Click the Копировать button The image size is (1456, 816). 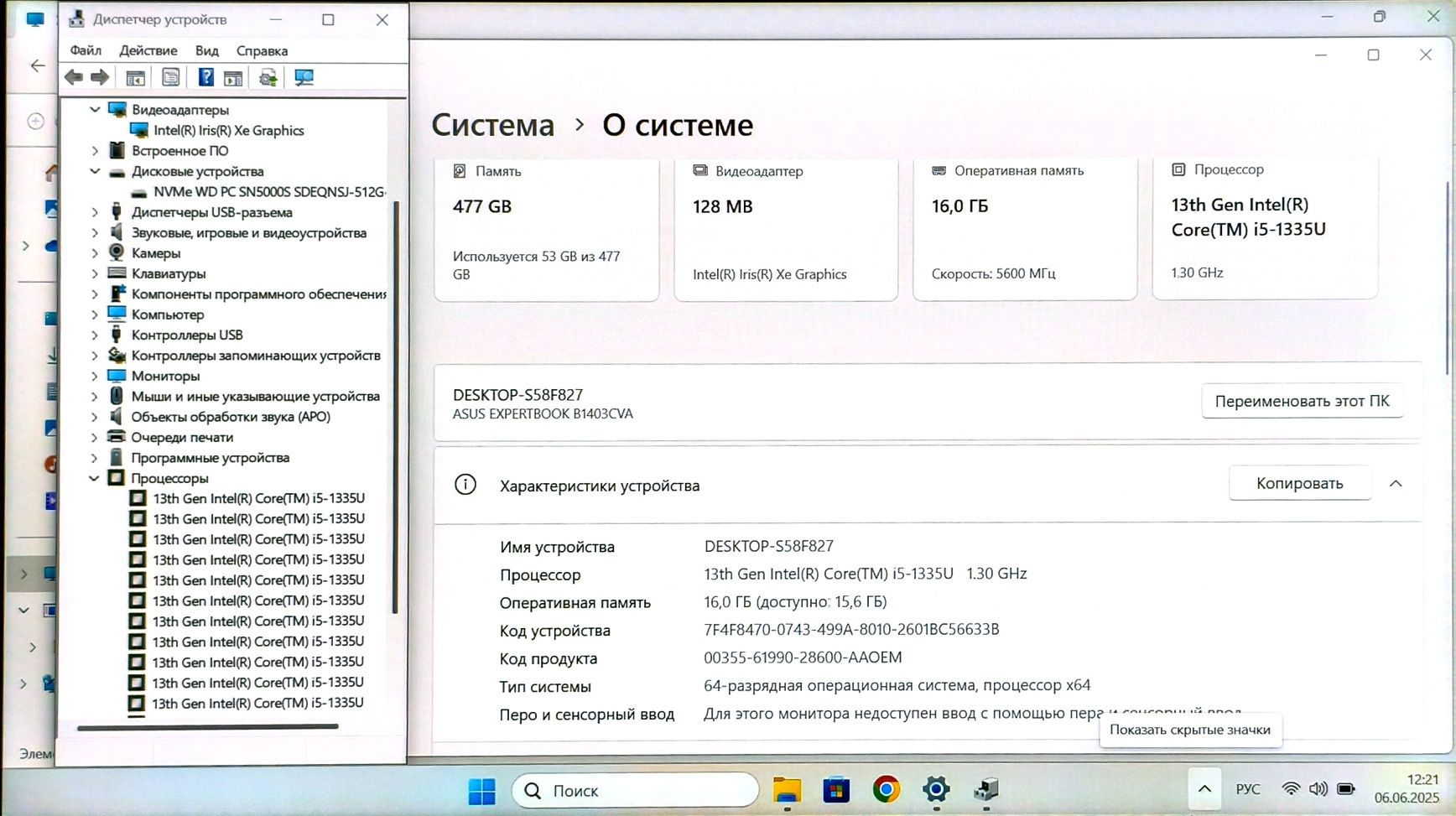pyautogui.click(x=1299, y=483)
